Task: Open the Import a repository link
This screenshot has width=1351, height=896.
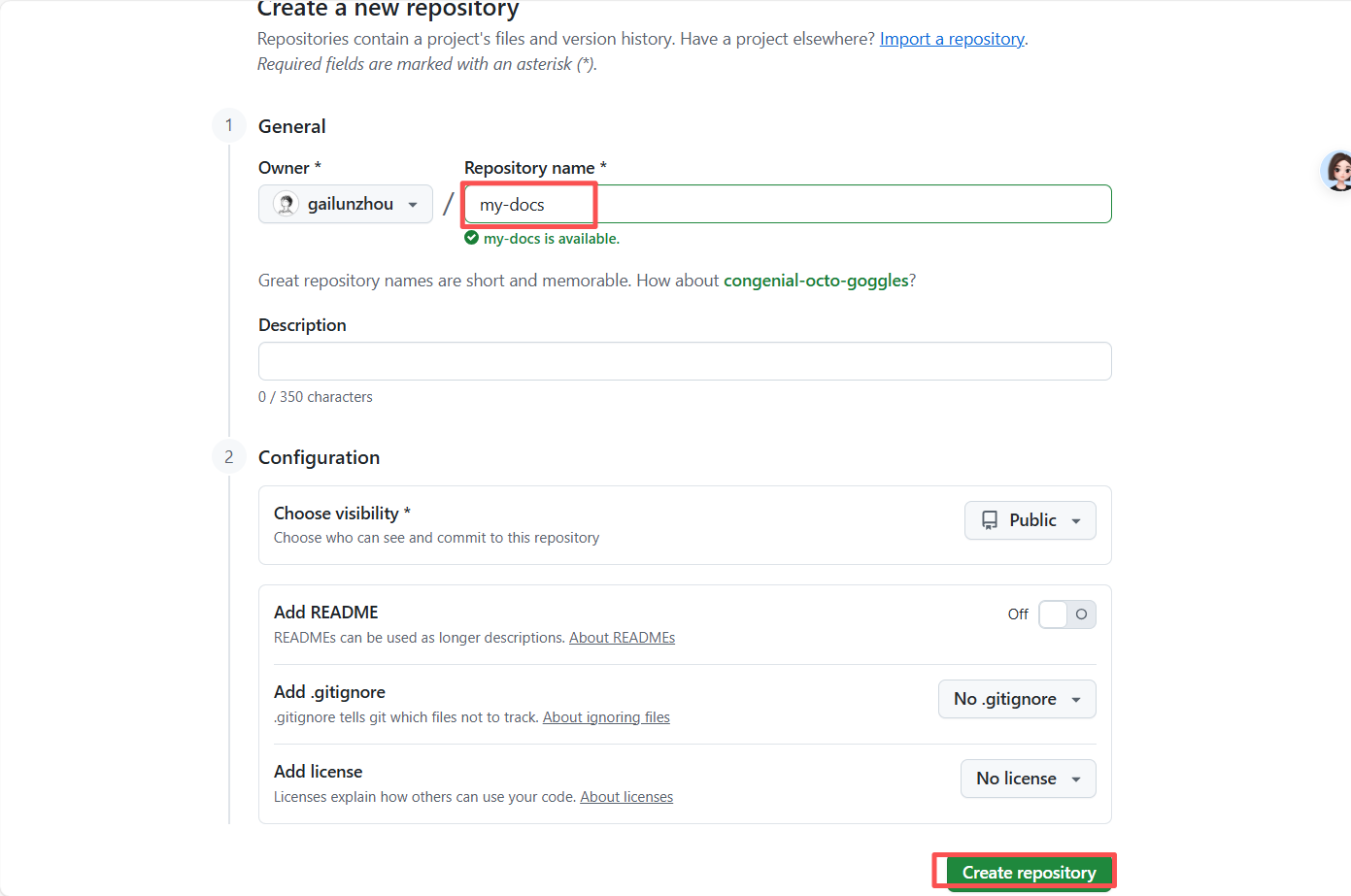Action: point(952,39)
